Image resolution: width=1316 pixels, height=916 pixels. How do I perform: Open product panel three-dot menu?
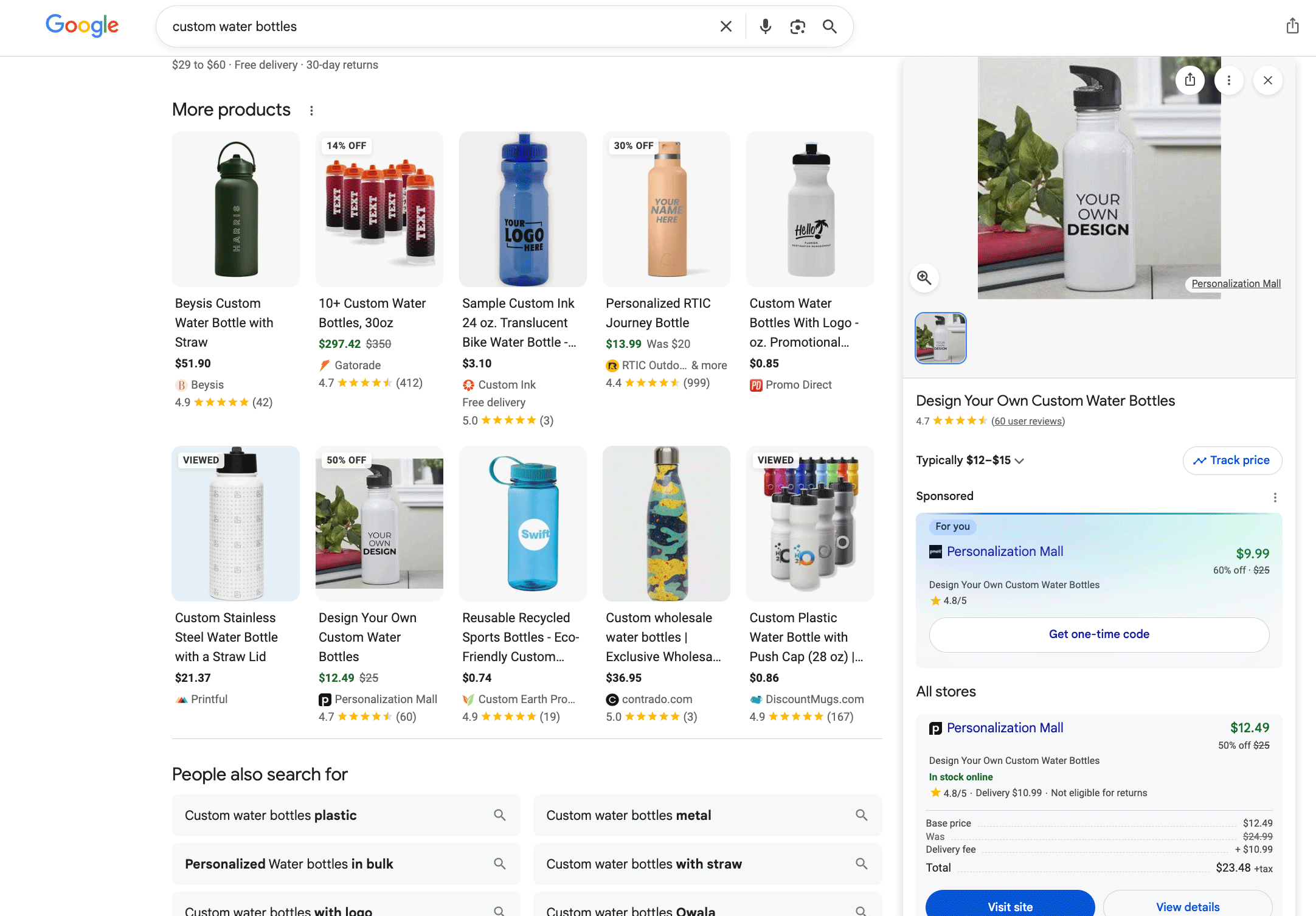coord(1229,80)
